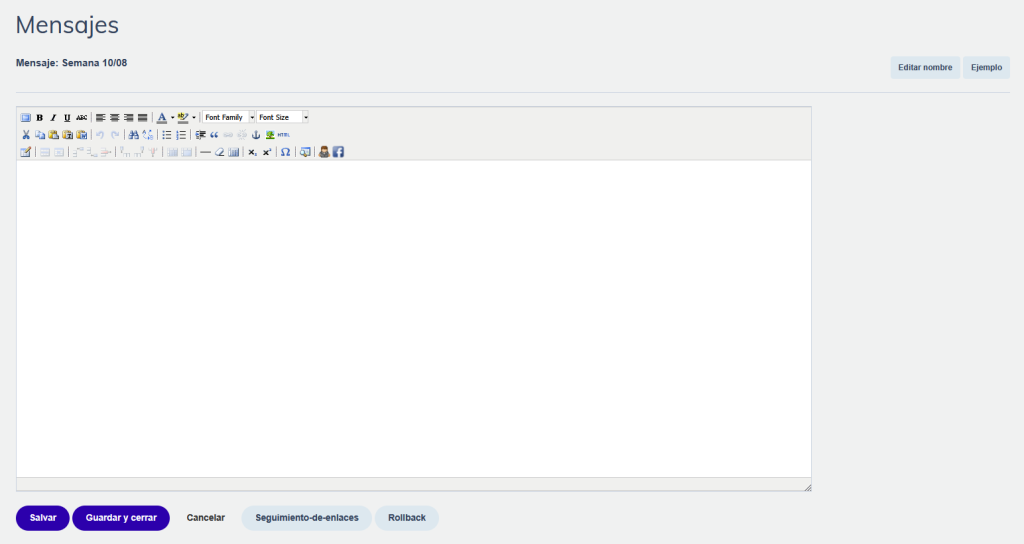
Task: Toggle bold formatting in the editor
Action: (39, 118)
